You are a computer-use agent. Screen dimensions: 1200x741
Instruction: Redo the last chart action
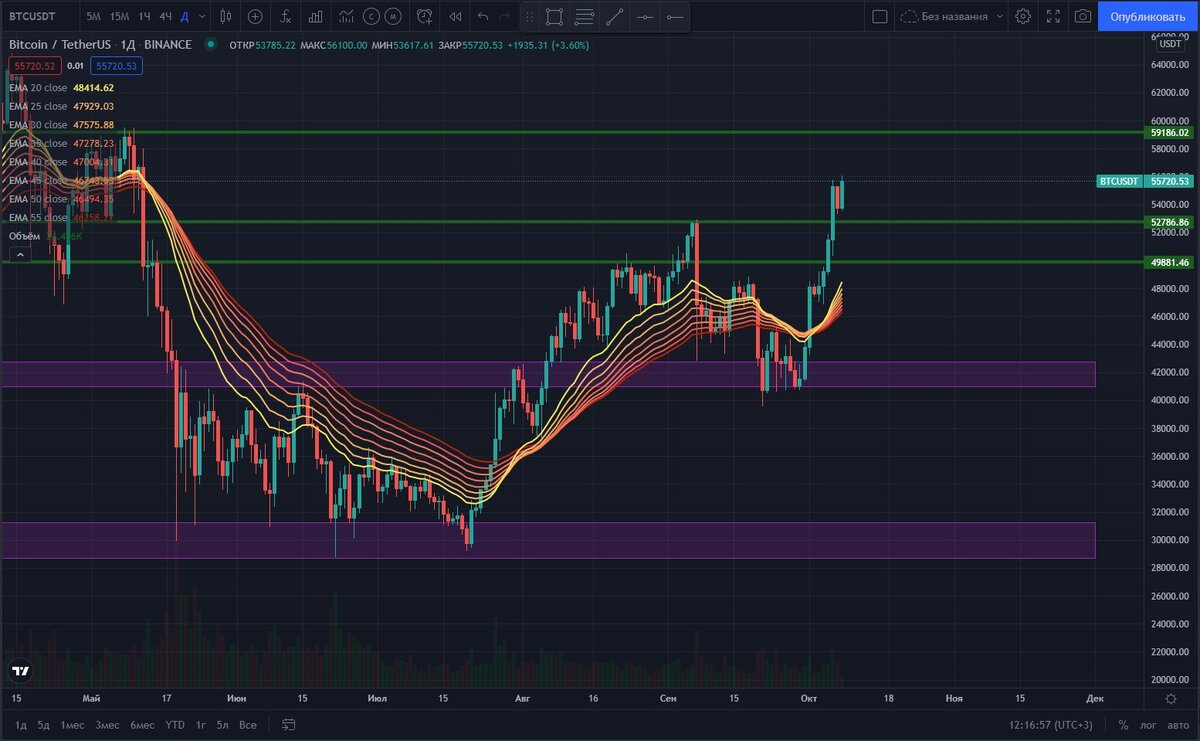(505, 16)
